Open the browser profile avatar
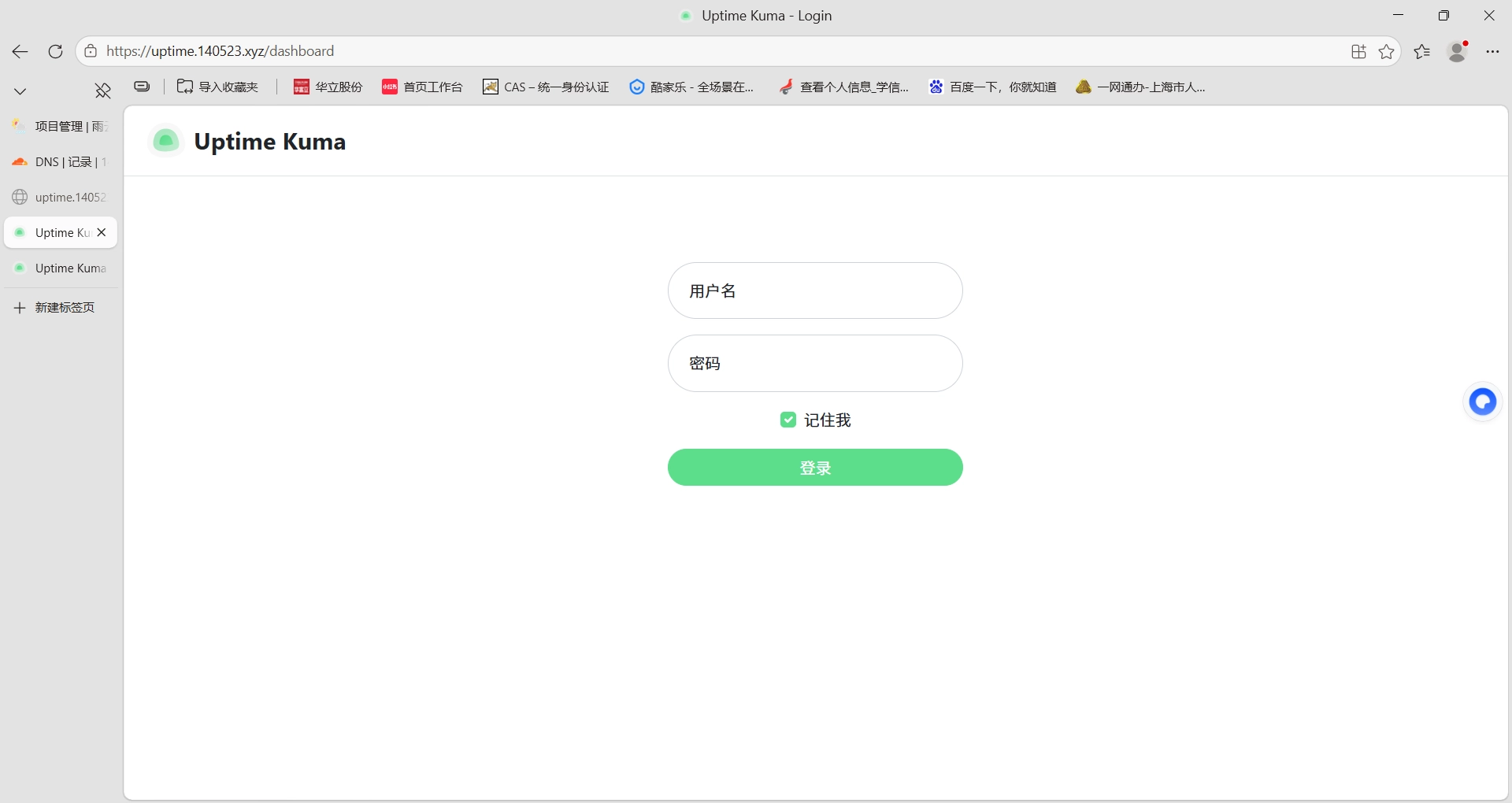Screen dimensions: 1512x803 [x=1458, y=52]
